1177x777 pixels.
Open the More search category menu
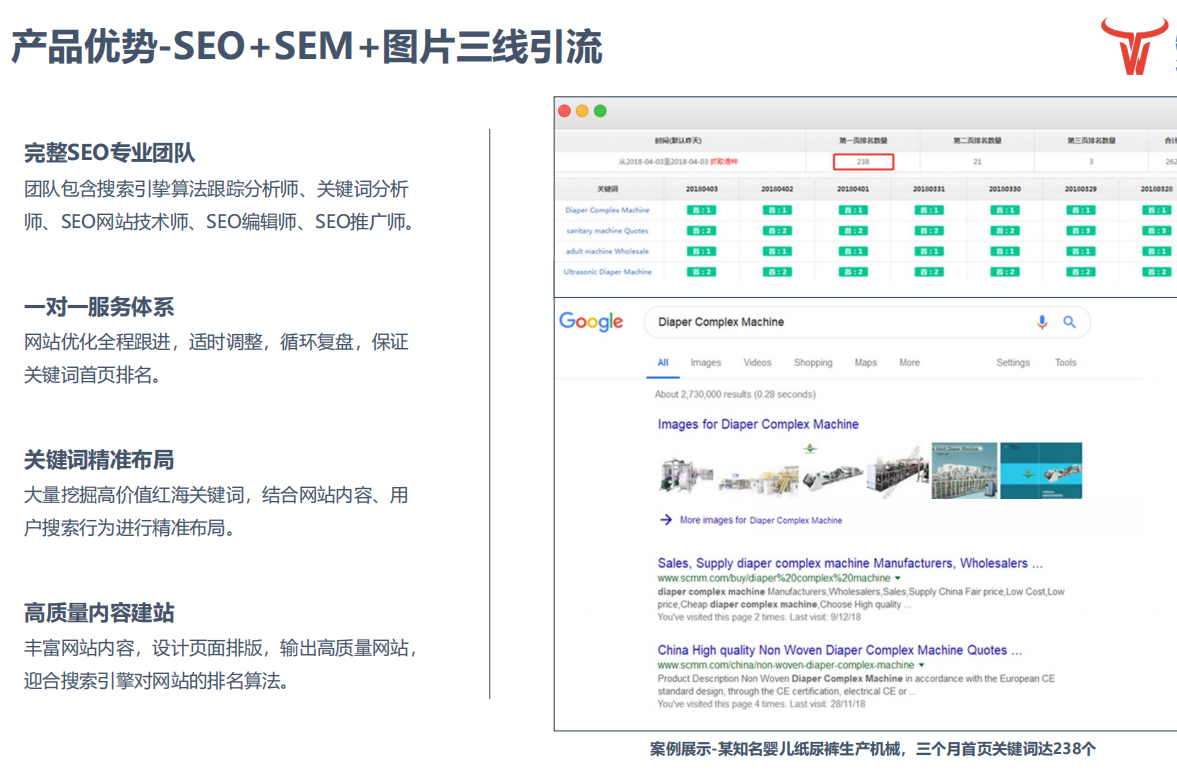[909, 363]
